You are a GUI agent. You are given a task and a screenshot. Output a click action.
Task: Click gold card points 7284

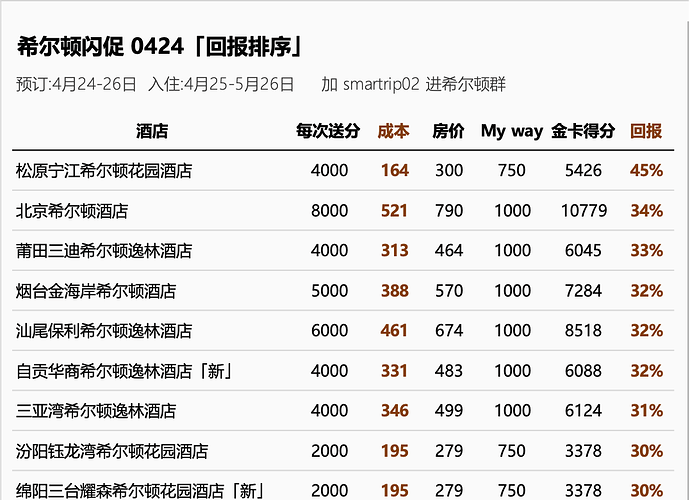point(583,291)
